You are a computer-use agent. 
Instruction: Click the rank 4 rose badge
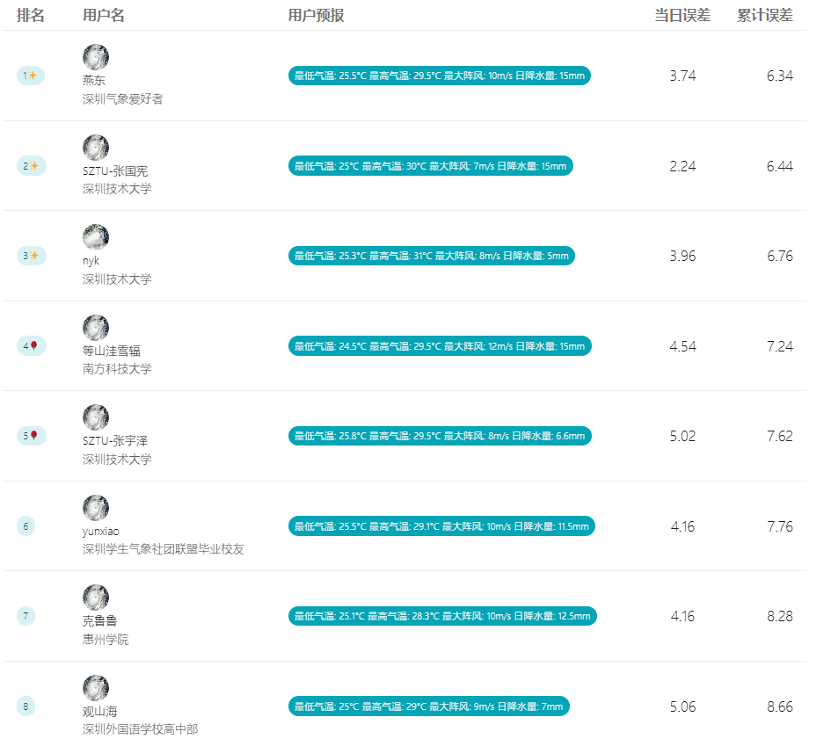pos(31,346)
